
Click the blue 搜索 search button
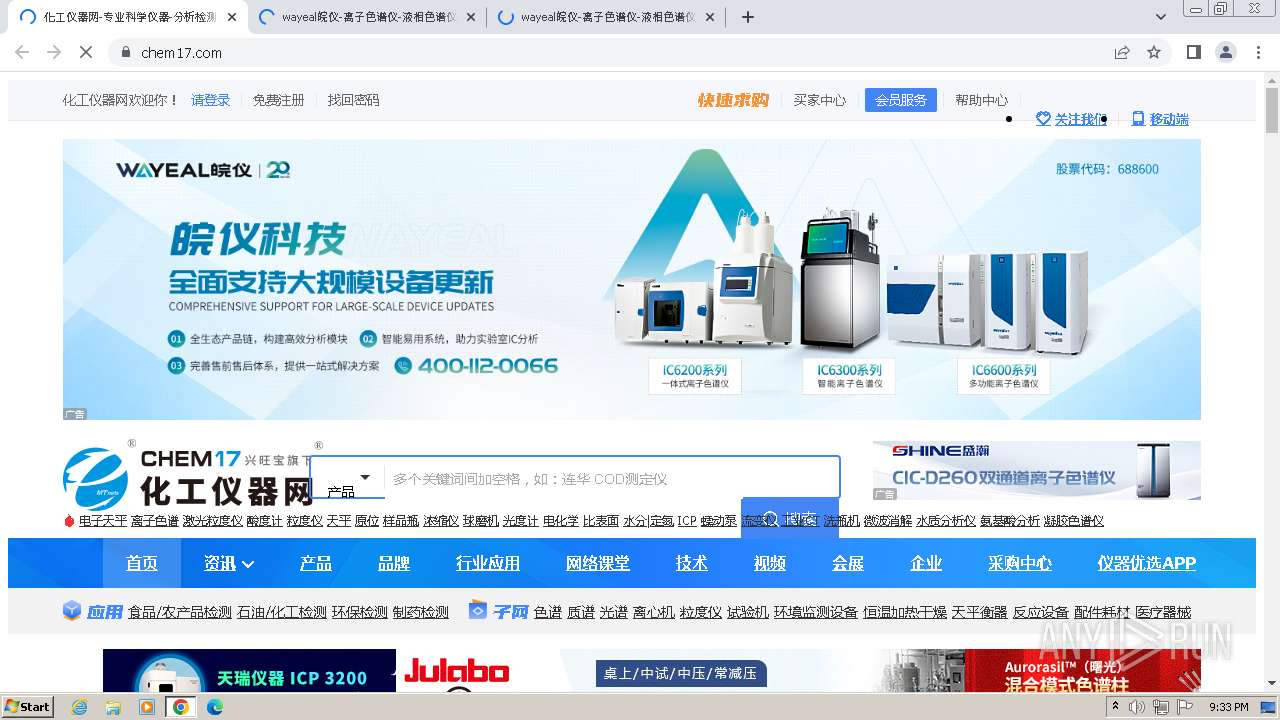pos(790,519)
